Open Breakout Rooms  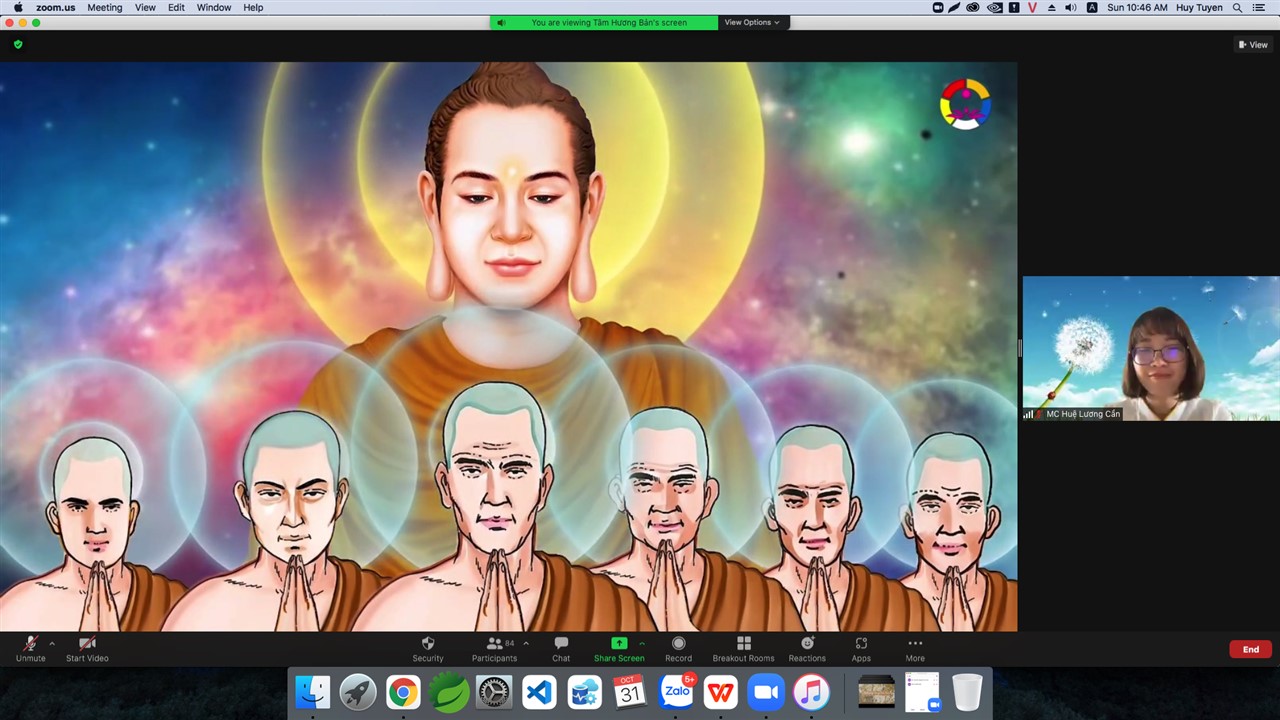743,648
